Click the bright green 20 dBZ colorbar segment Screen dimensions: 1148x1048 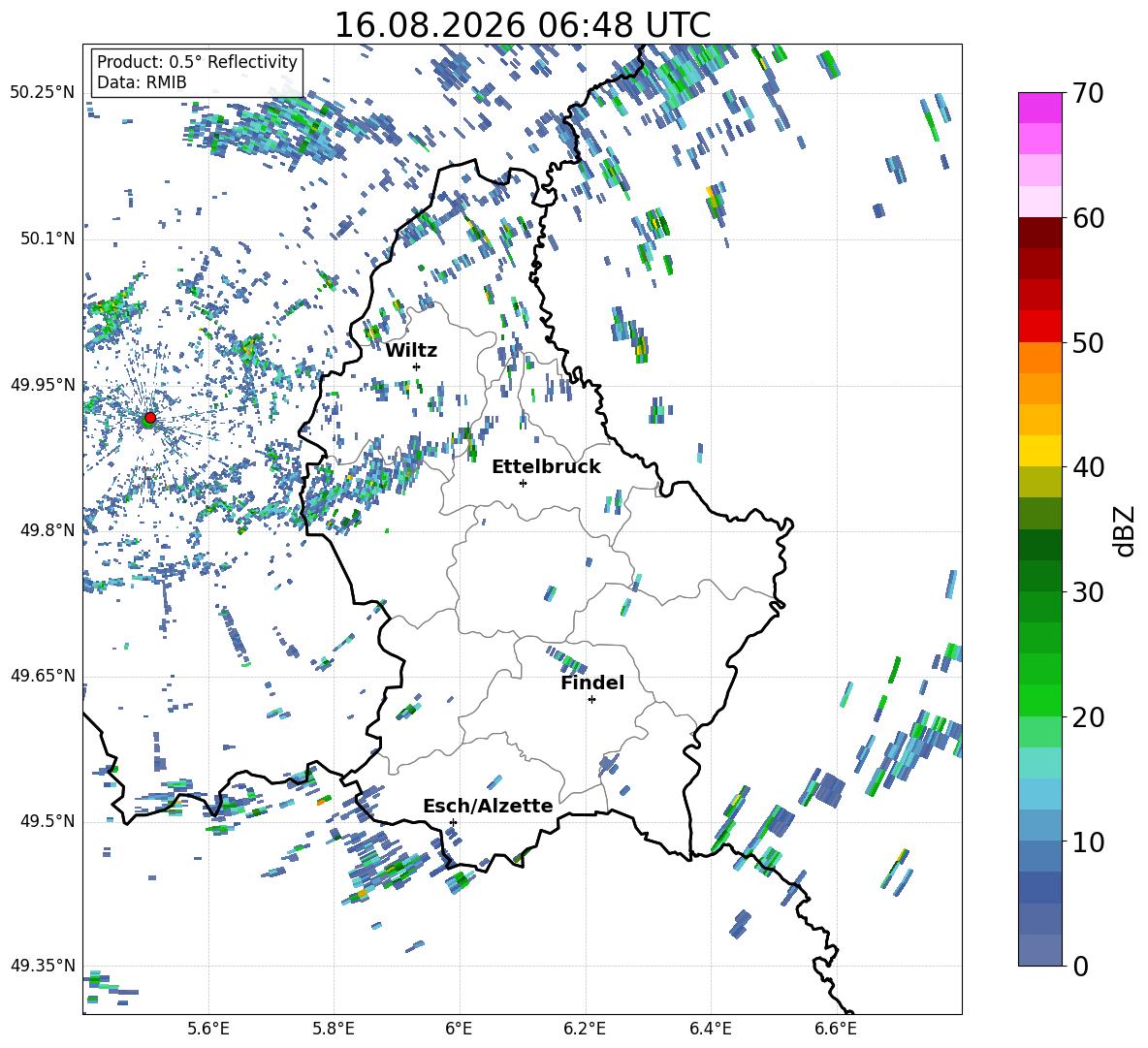(x=1039, y=700)
